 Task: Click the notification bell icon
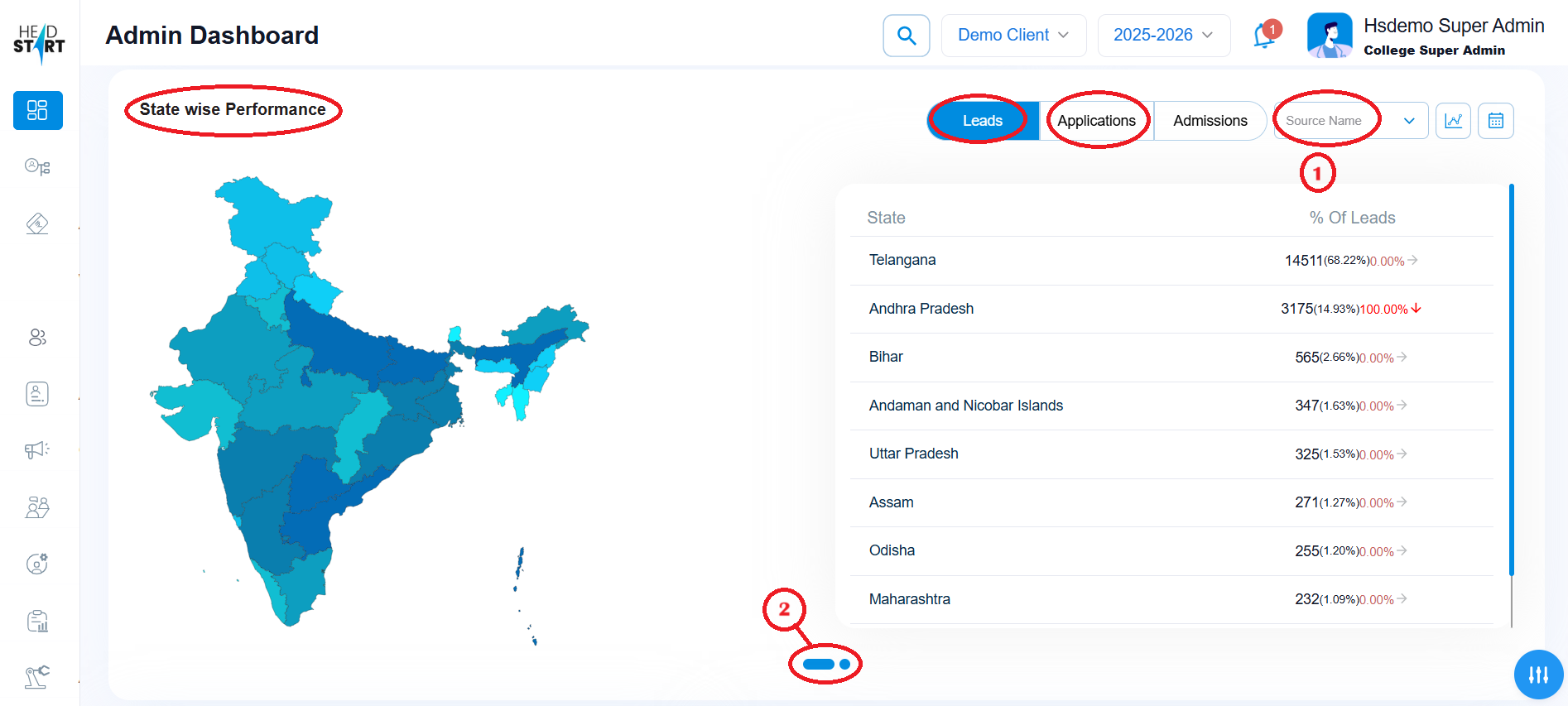pyautogui.click(x=1264, y=36)
